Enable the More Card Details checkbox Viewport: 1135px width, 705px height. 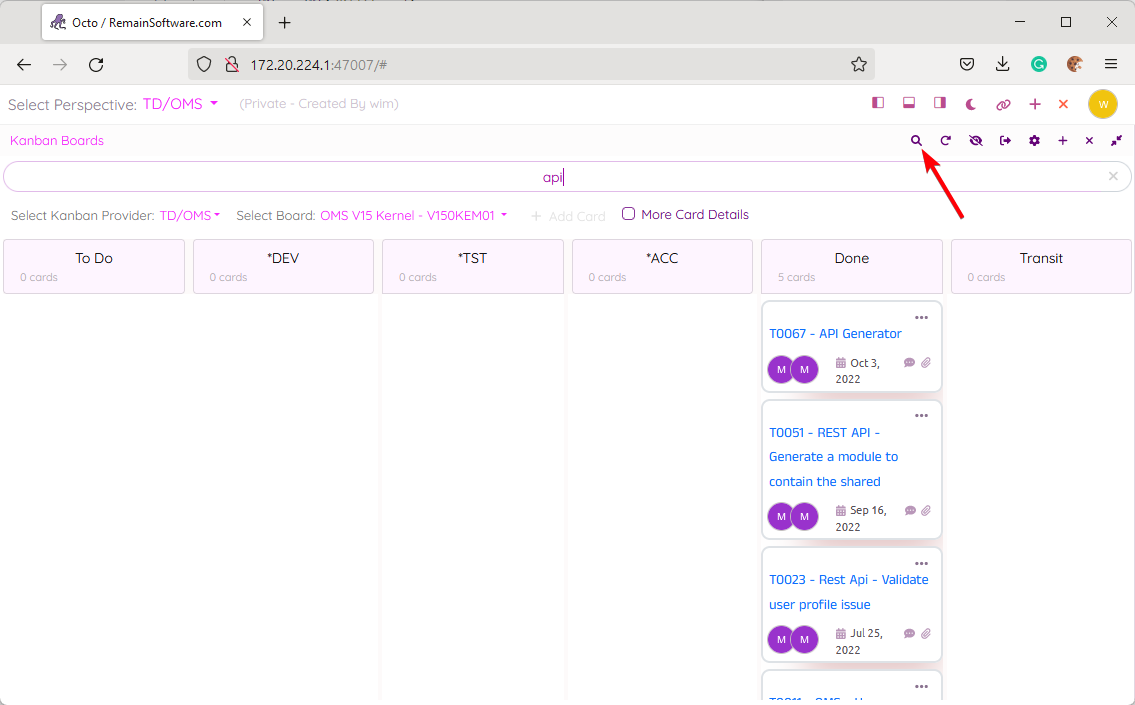click(628, 214)
